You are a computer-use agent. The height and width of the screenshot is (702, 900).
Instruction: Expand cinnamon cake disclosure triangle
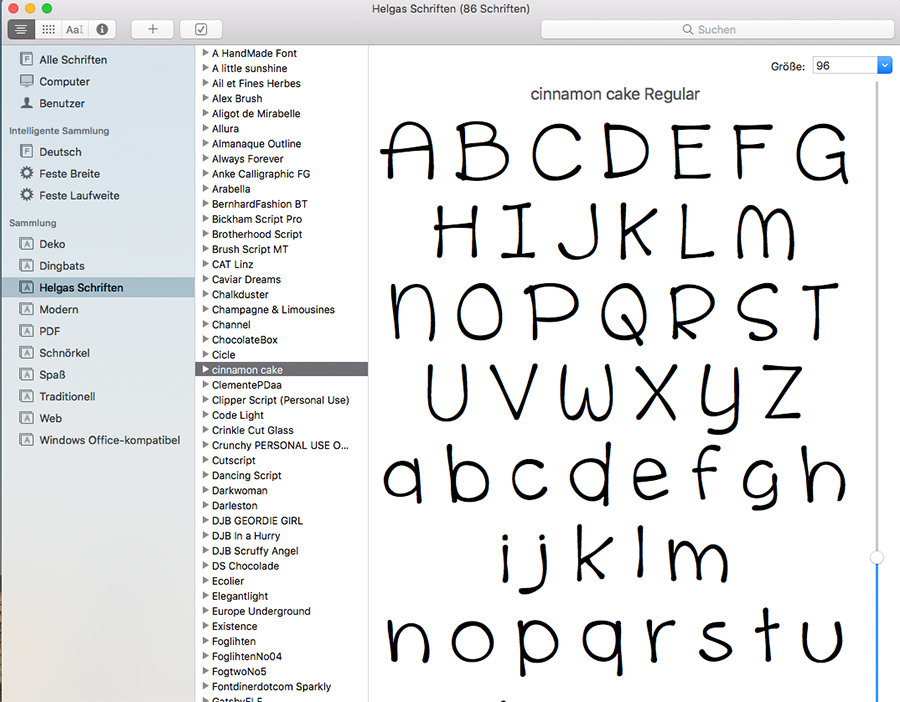[x=205, y=370]
